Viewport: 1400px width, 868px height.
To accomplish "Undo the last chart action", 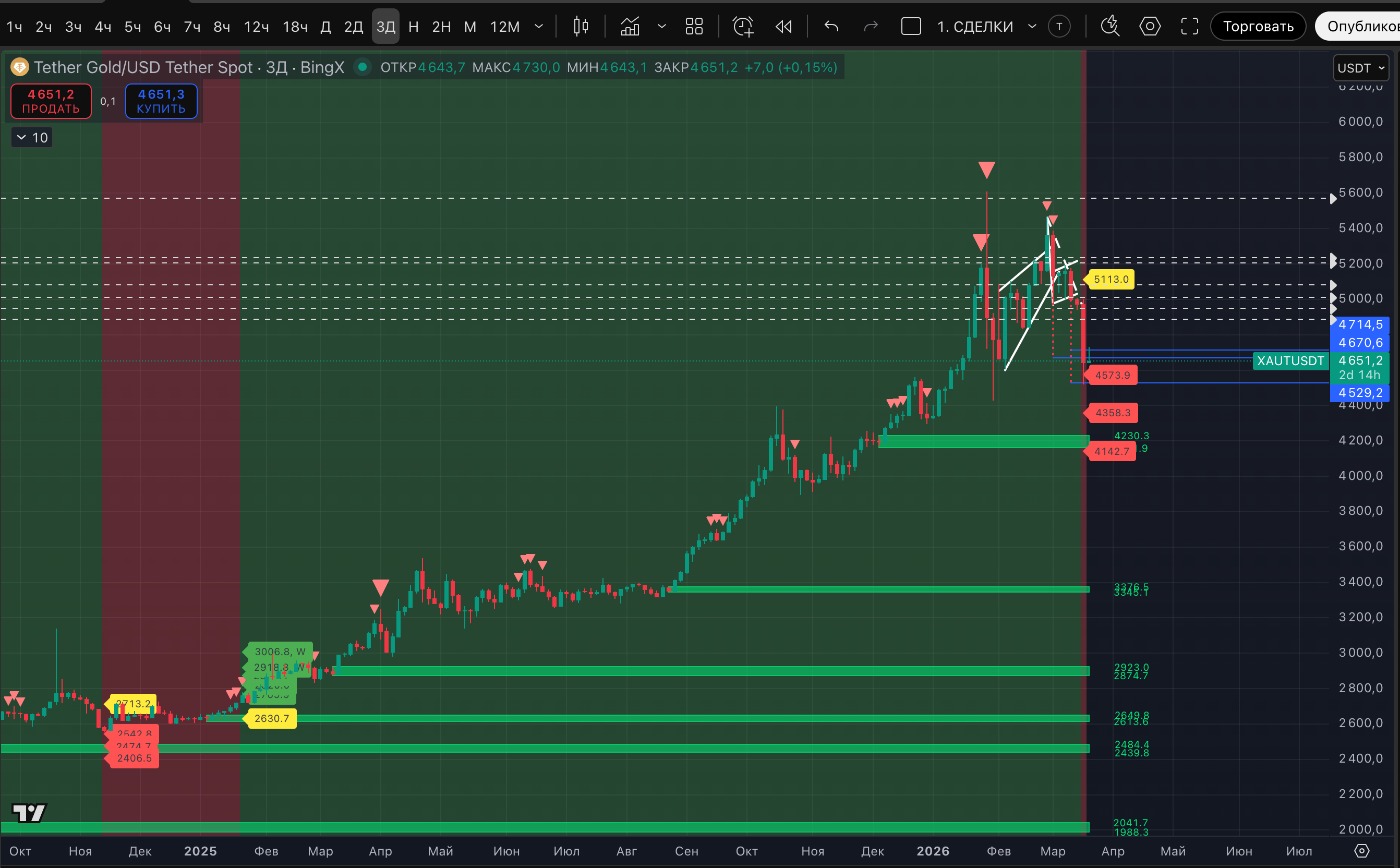I will tap(831, 27).
